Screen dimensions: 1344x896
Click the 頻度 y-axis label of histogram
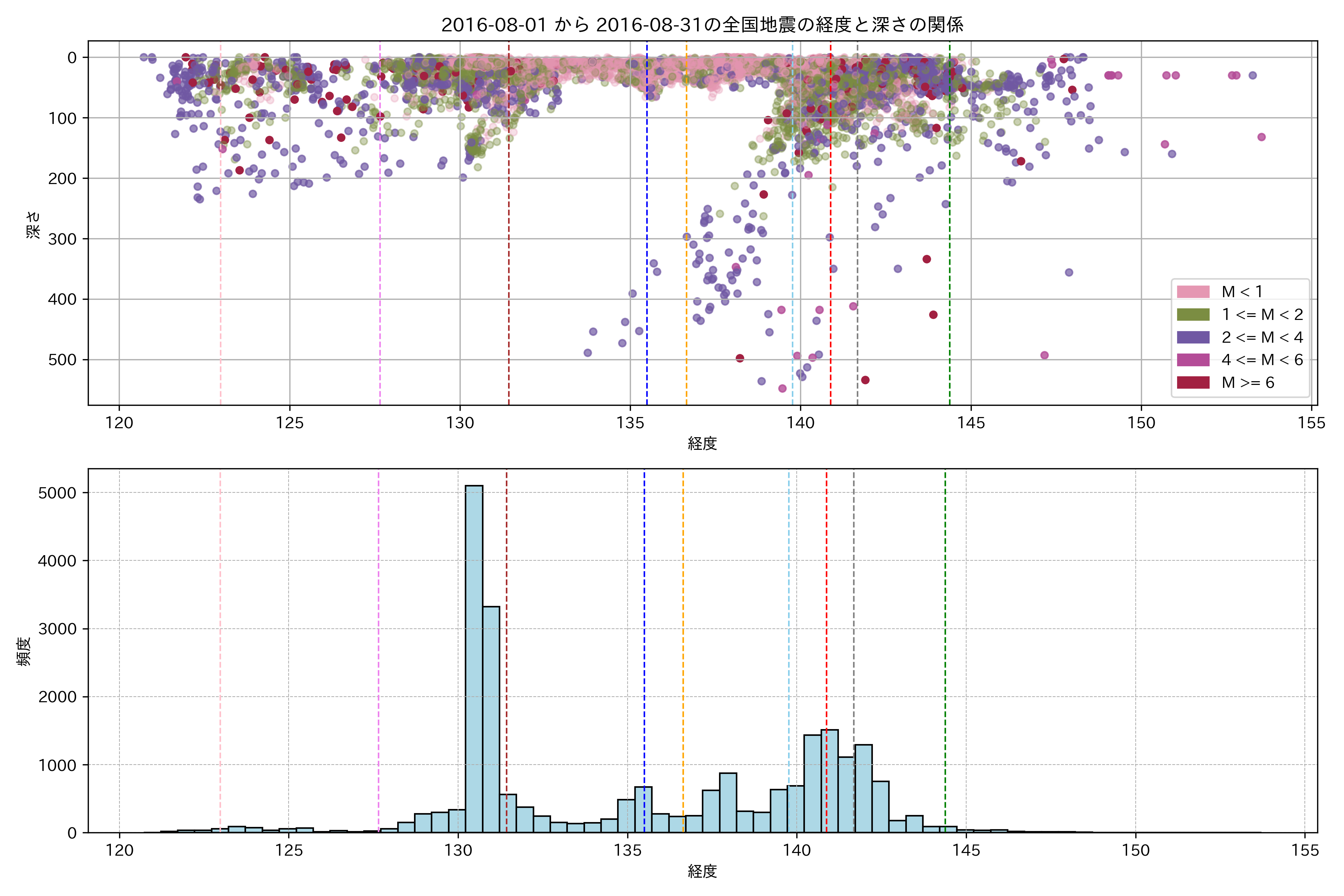(24, 651)
